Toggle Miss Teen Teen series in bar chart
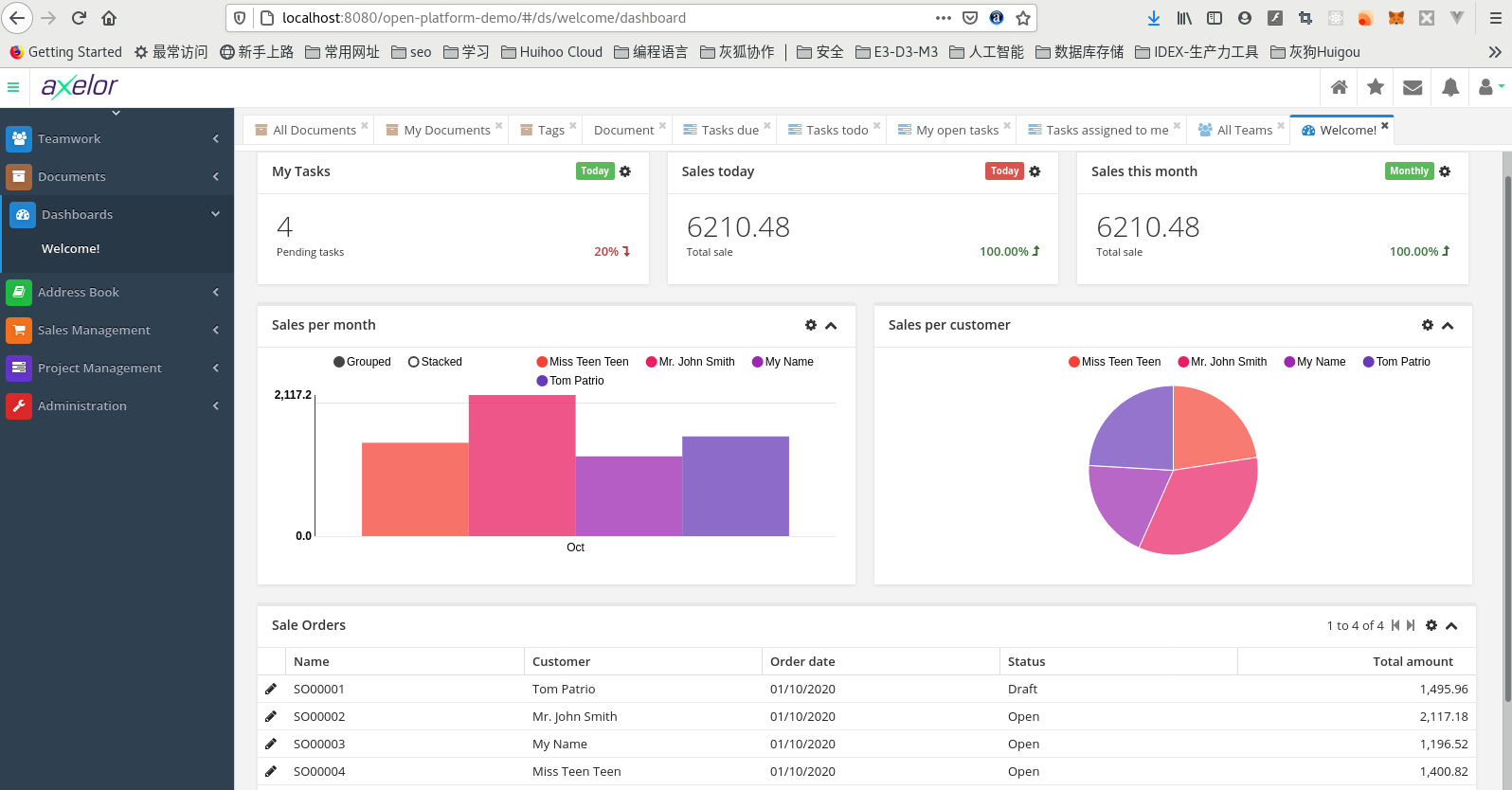This screenshot has height=790, width=1512. point(582,362)
